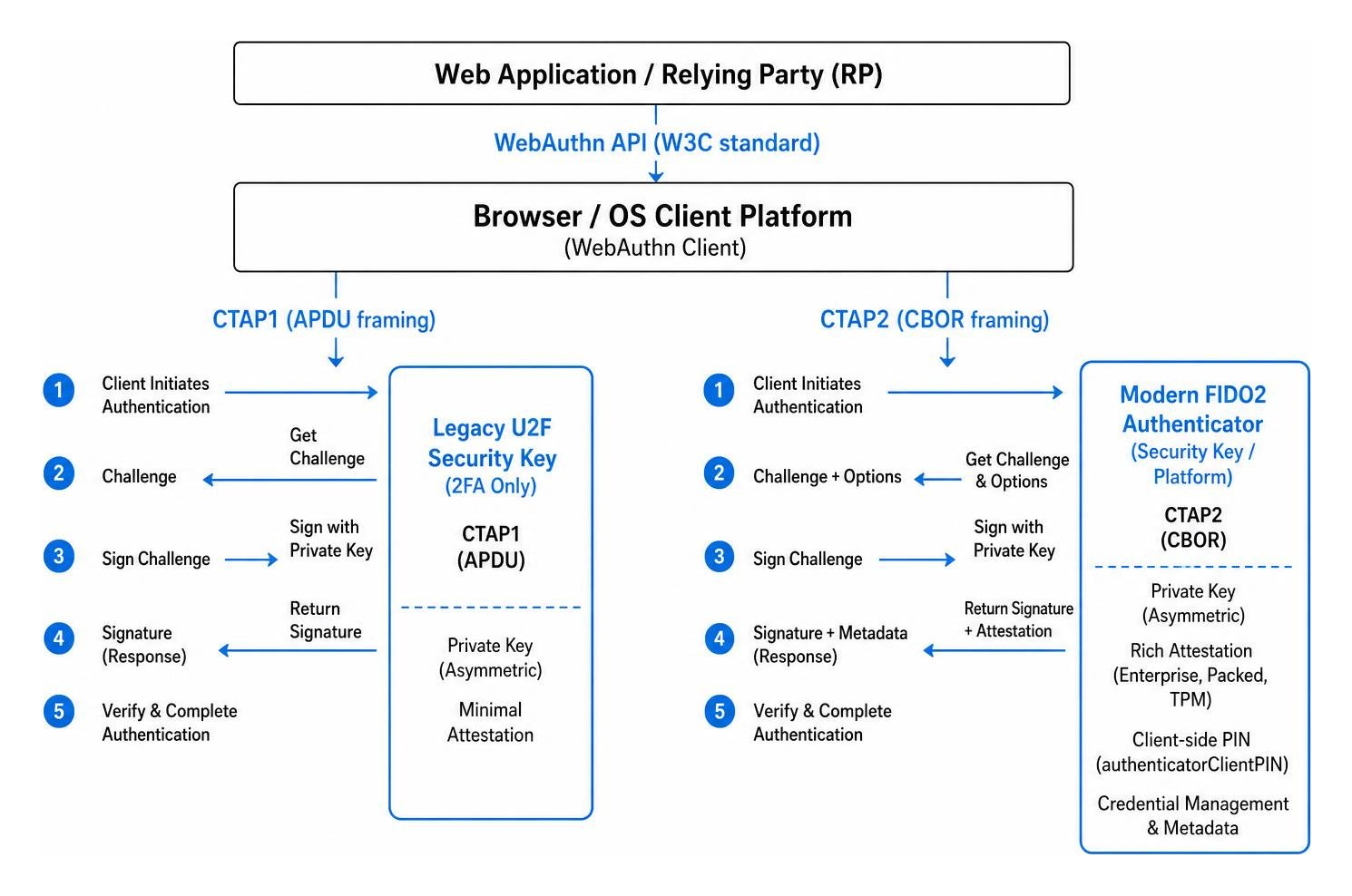Select "Sign Challenge" in the CTAP1 flow
Viewport: 1352px width, 896px height.
tap(155, 559)
